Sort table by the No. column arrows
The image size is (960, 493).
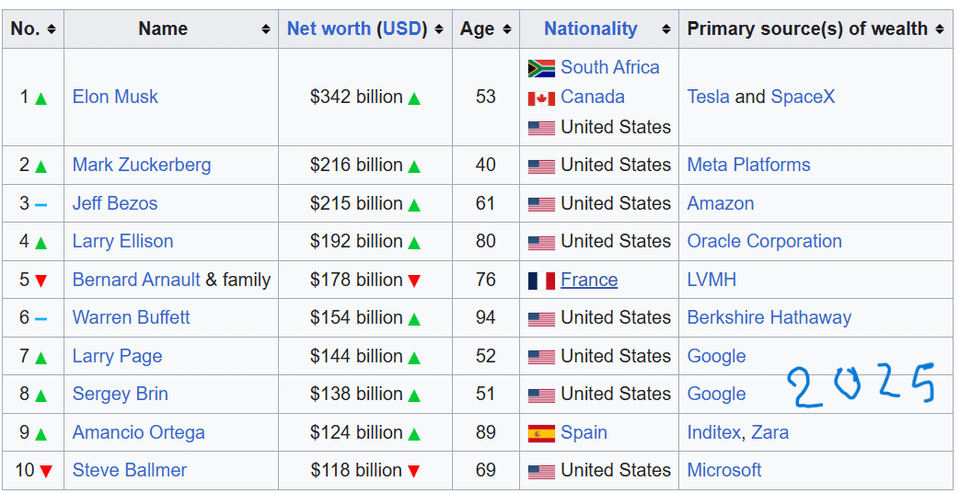coord(51,29)
